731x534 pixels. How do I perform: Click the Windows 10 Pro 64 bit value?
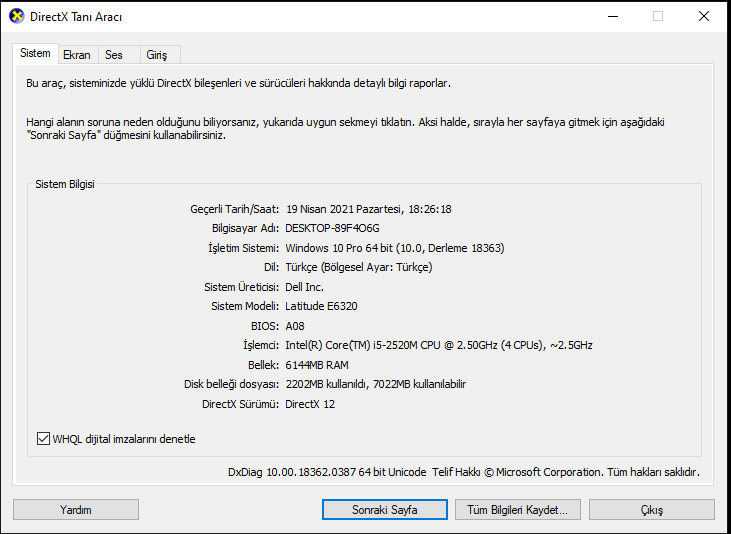click(395, 248)
